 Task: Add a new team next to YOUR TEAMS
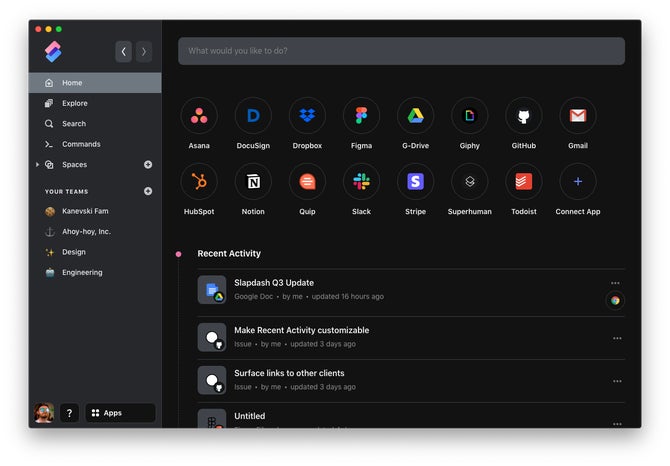(148, 191)
